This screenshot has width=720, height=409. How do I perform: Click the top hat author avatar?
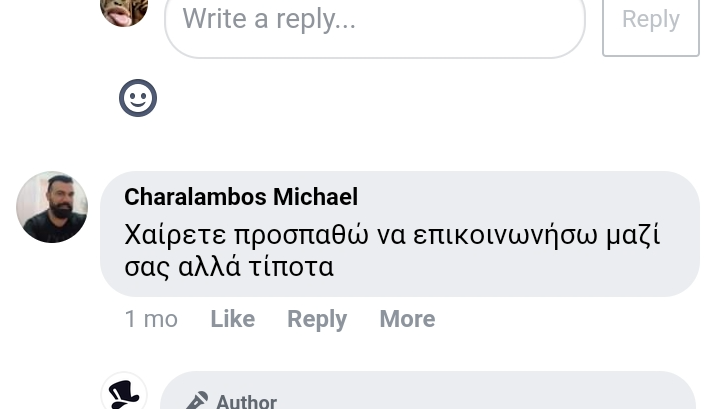tap(124, 391)
